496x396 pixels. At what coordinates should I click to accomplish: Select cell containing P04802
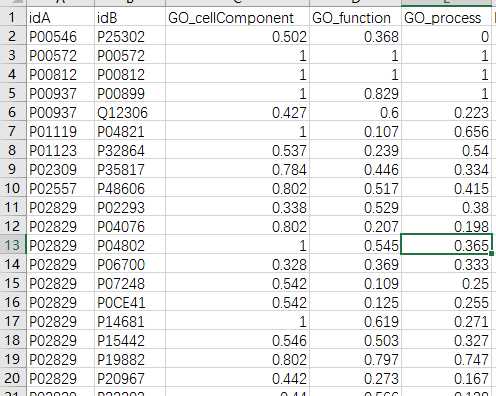(130, 245)
